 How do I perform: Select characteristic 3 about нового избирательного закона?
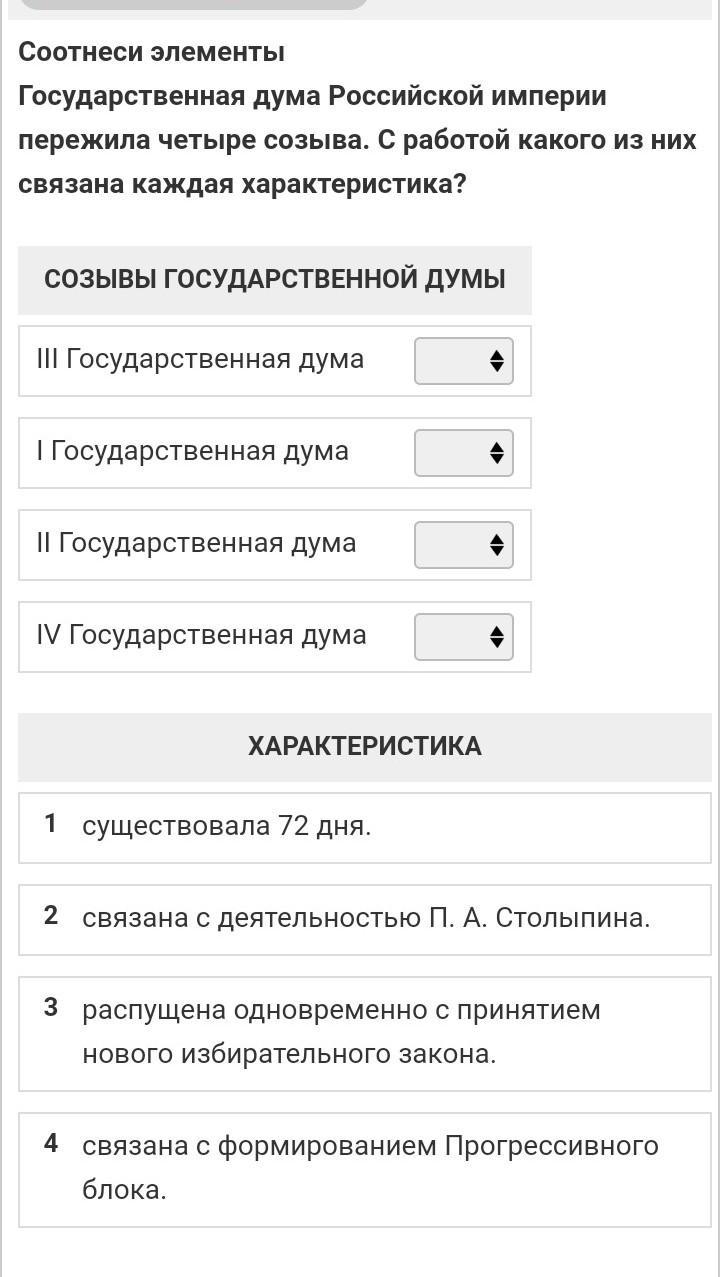click(x=365, y=1034)
